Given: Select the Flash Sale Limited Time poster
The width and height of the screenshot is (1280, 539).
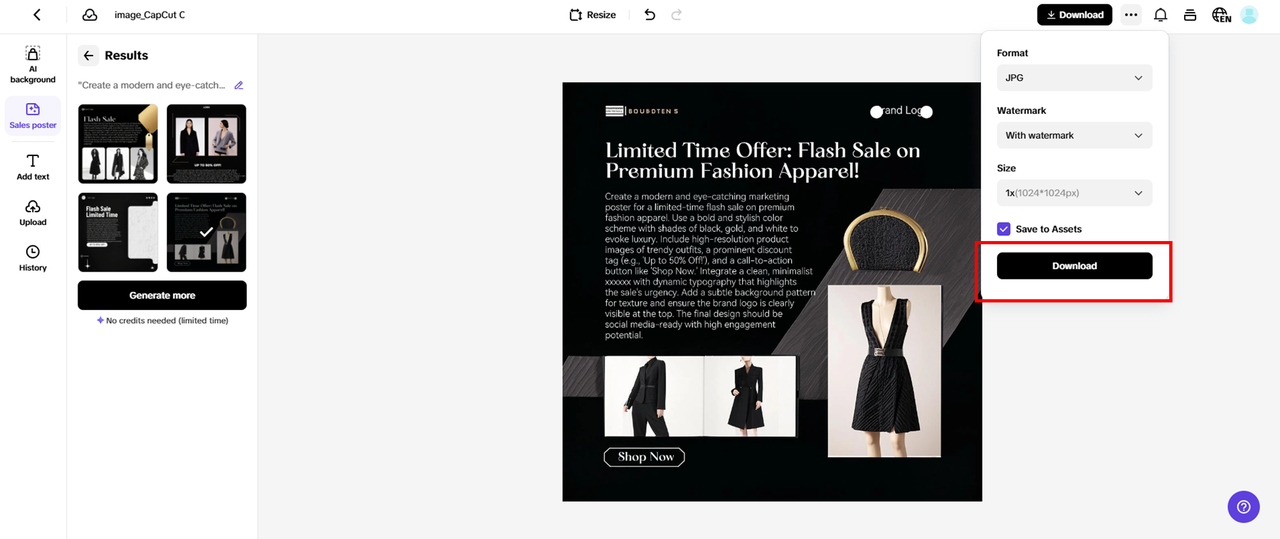Looking at the screenshot, I should tap(118, 232).
